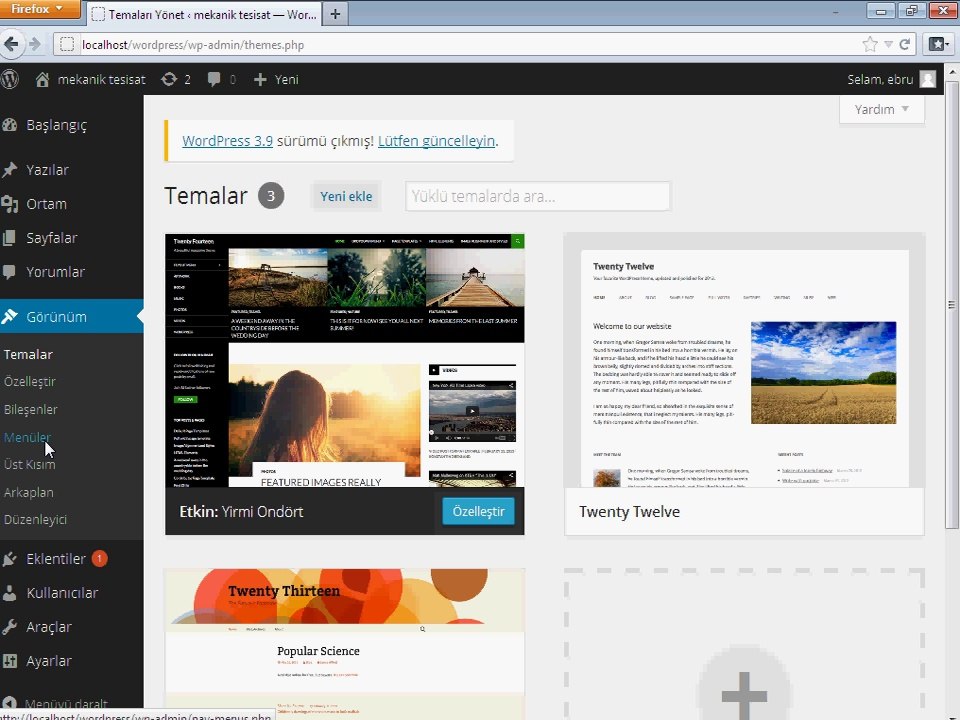Click the add new theme plus placeholder
Screen dimensions: 960x720
tap(744, 644)
